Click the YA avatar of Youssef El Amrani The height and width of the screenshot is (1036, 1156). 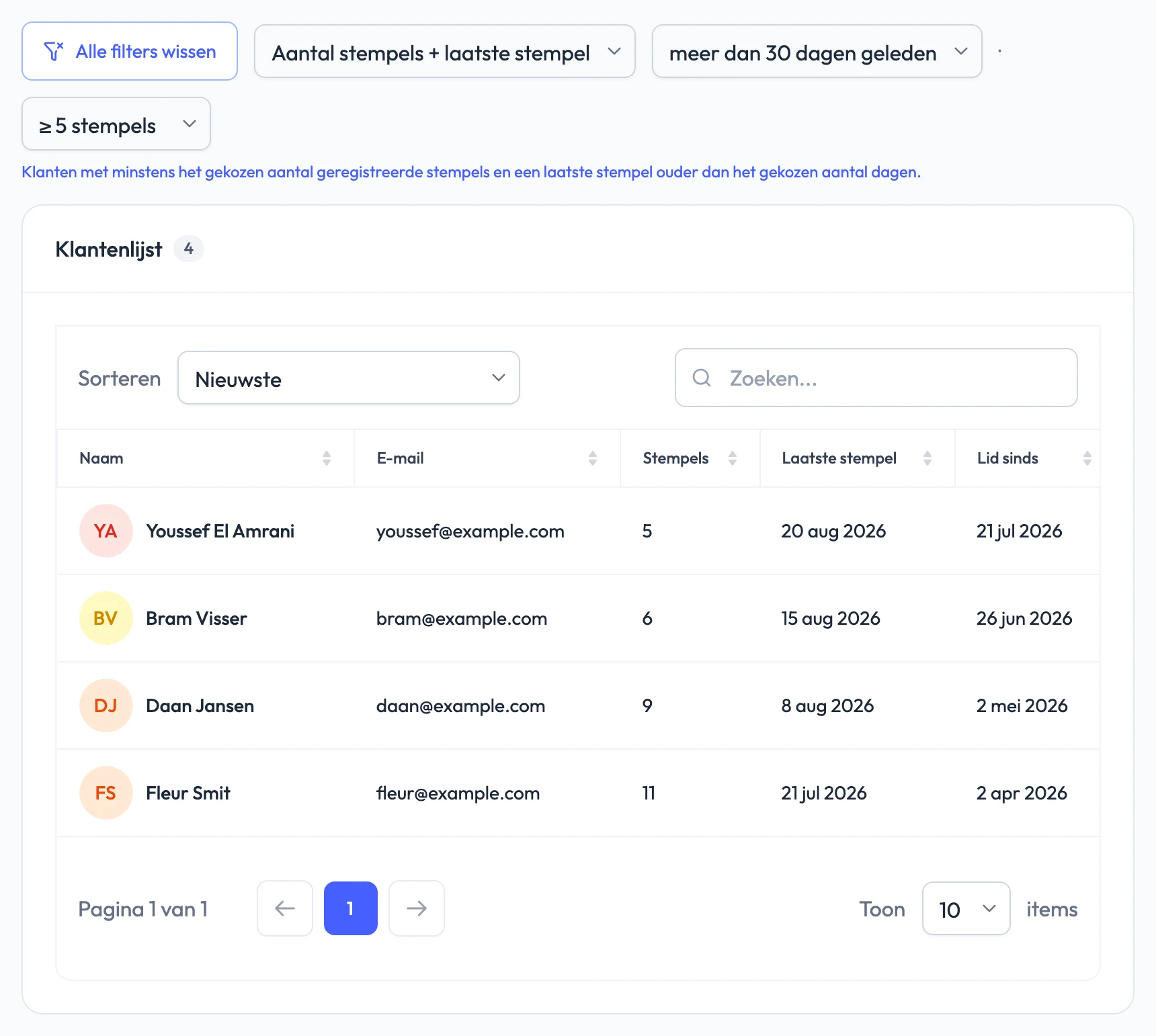(106, 531)
